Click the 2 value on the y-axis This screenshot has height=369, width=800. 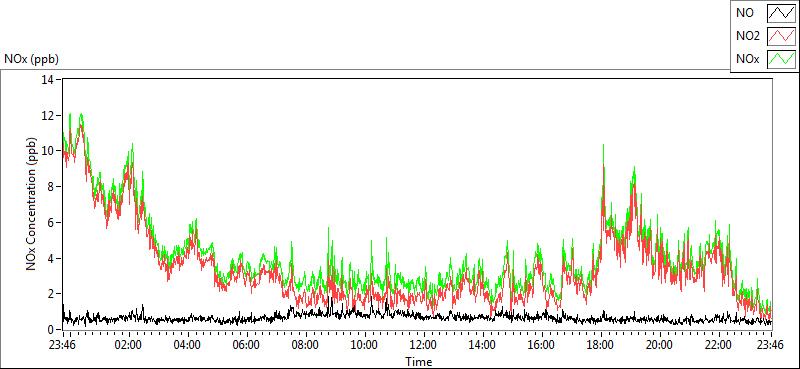point(52,294)
